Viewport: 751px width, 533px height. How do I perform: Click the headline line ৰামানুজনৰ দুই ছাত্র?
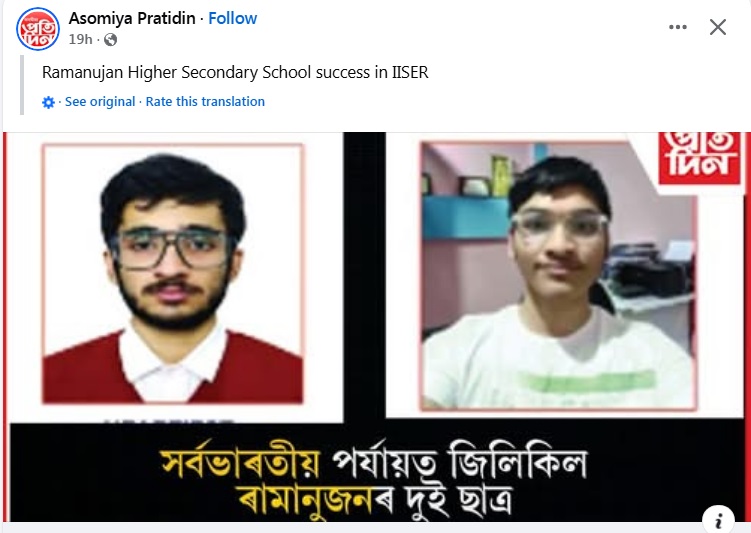(375, 500)
